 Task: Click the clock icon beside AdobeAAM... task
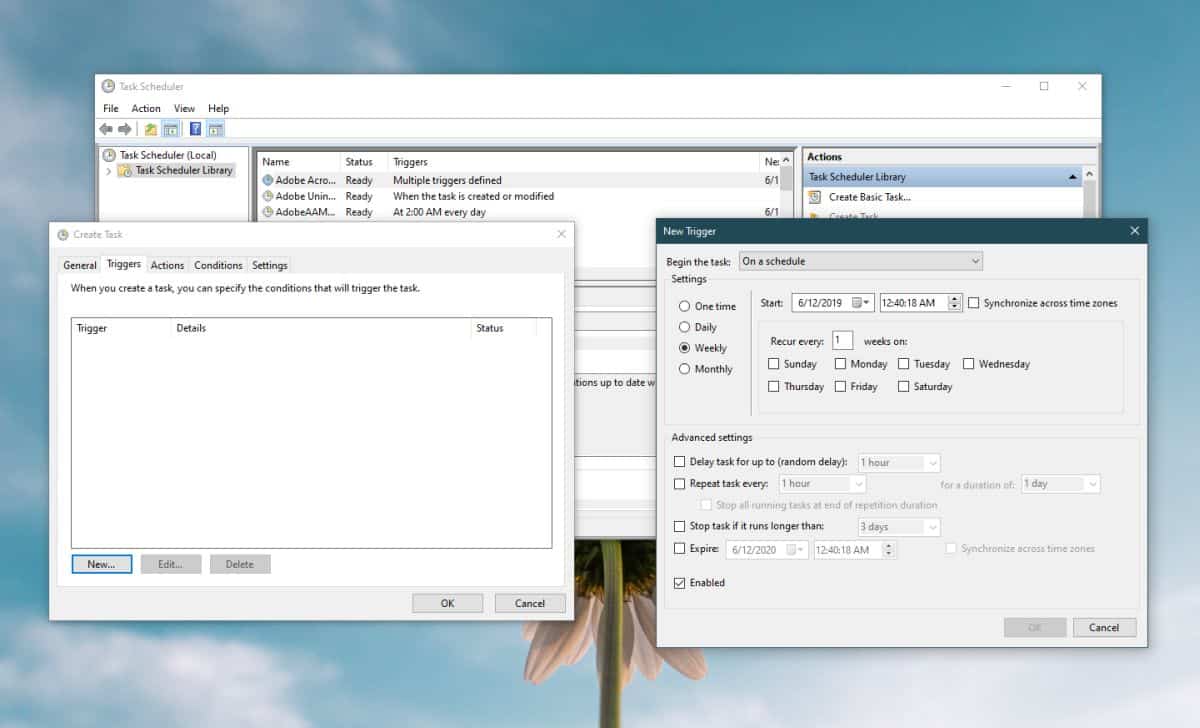pos(267,212)
